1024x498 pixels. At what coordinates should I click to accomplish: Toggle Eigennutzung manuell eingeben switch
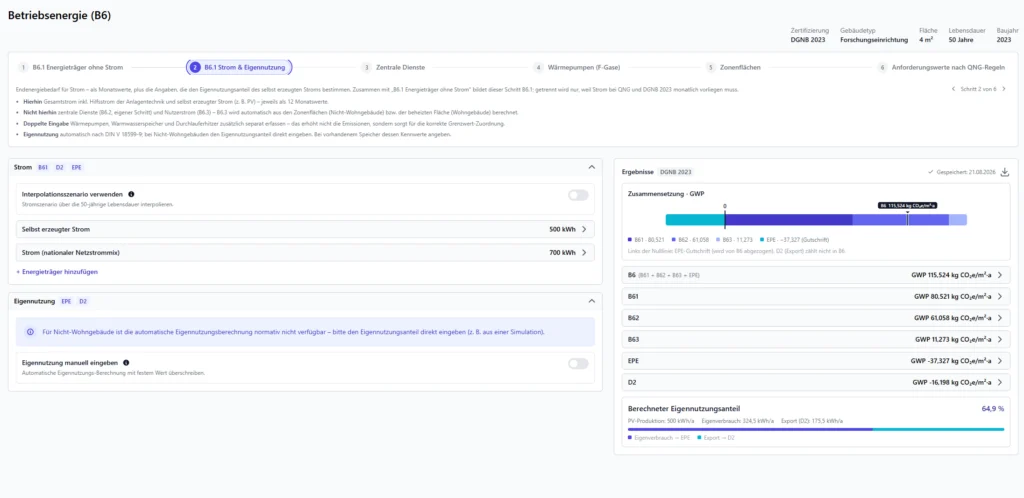pyautogui.click(x=578, y=364)
